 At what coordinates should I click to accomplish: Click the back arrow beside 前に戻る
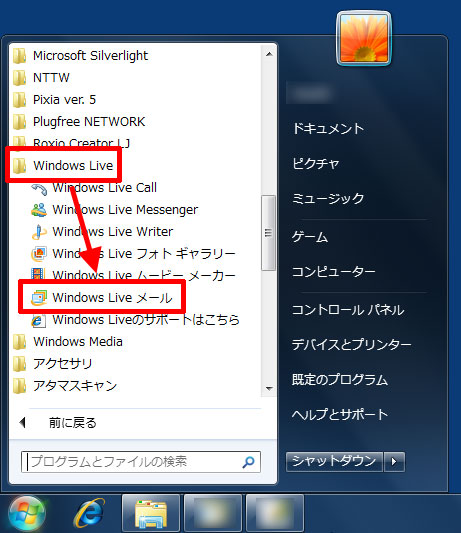click(23, 423)
